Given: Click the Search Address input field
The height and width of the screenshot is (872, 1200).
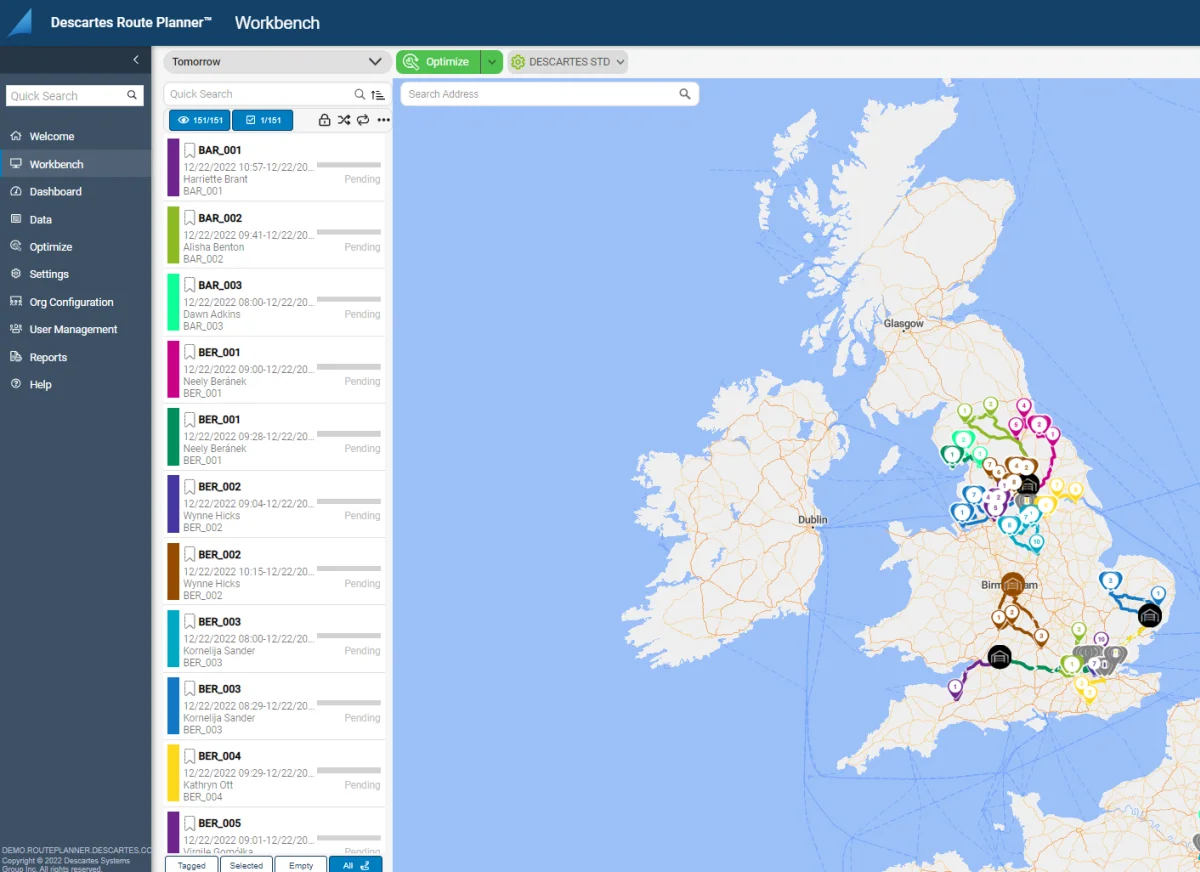Looking at the screenshot, I should [x=540, y=94].
